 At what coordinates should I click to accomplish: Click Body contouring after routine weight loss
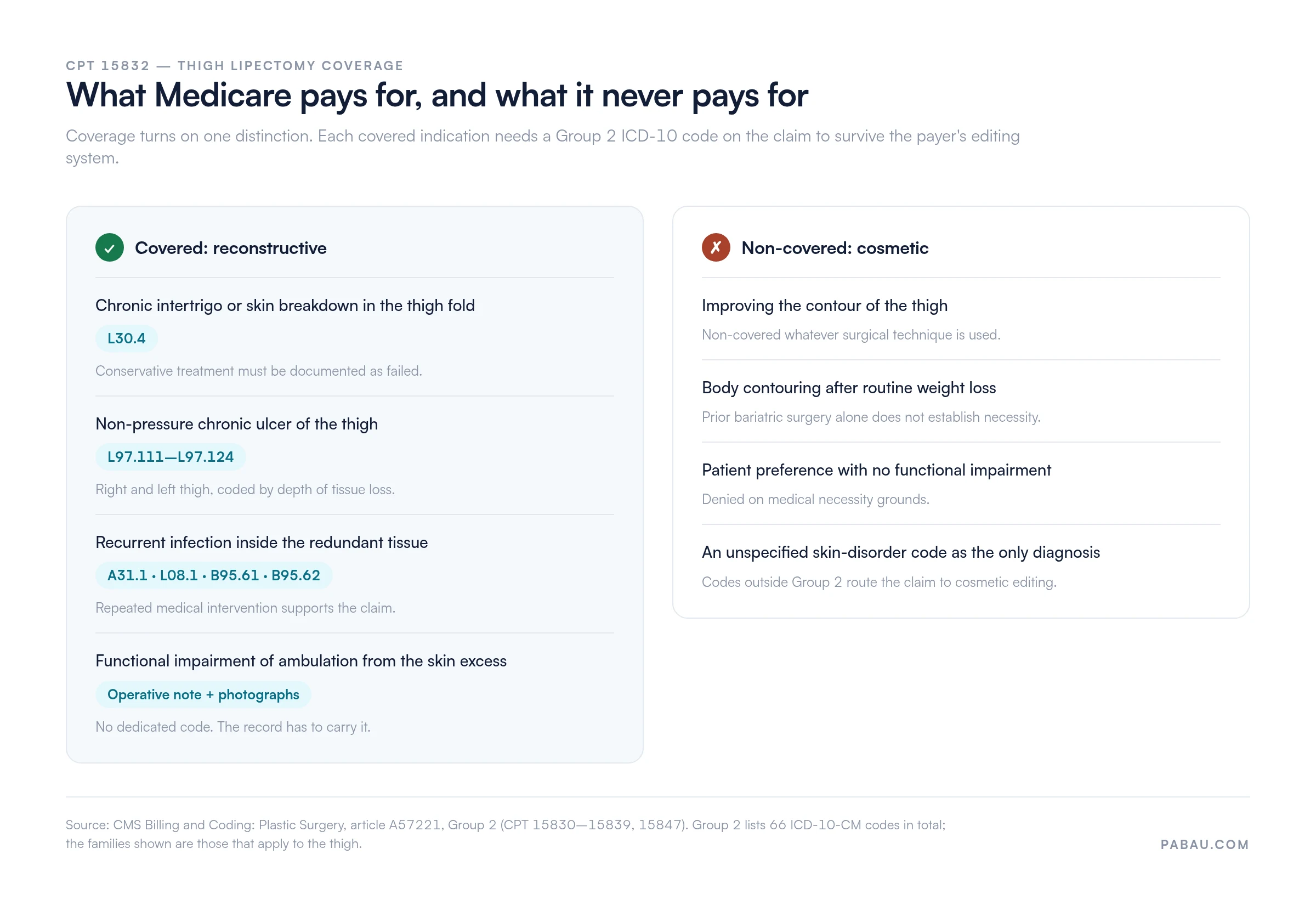[848, 388]
